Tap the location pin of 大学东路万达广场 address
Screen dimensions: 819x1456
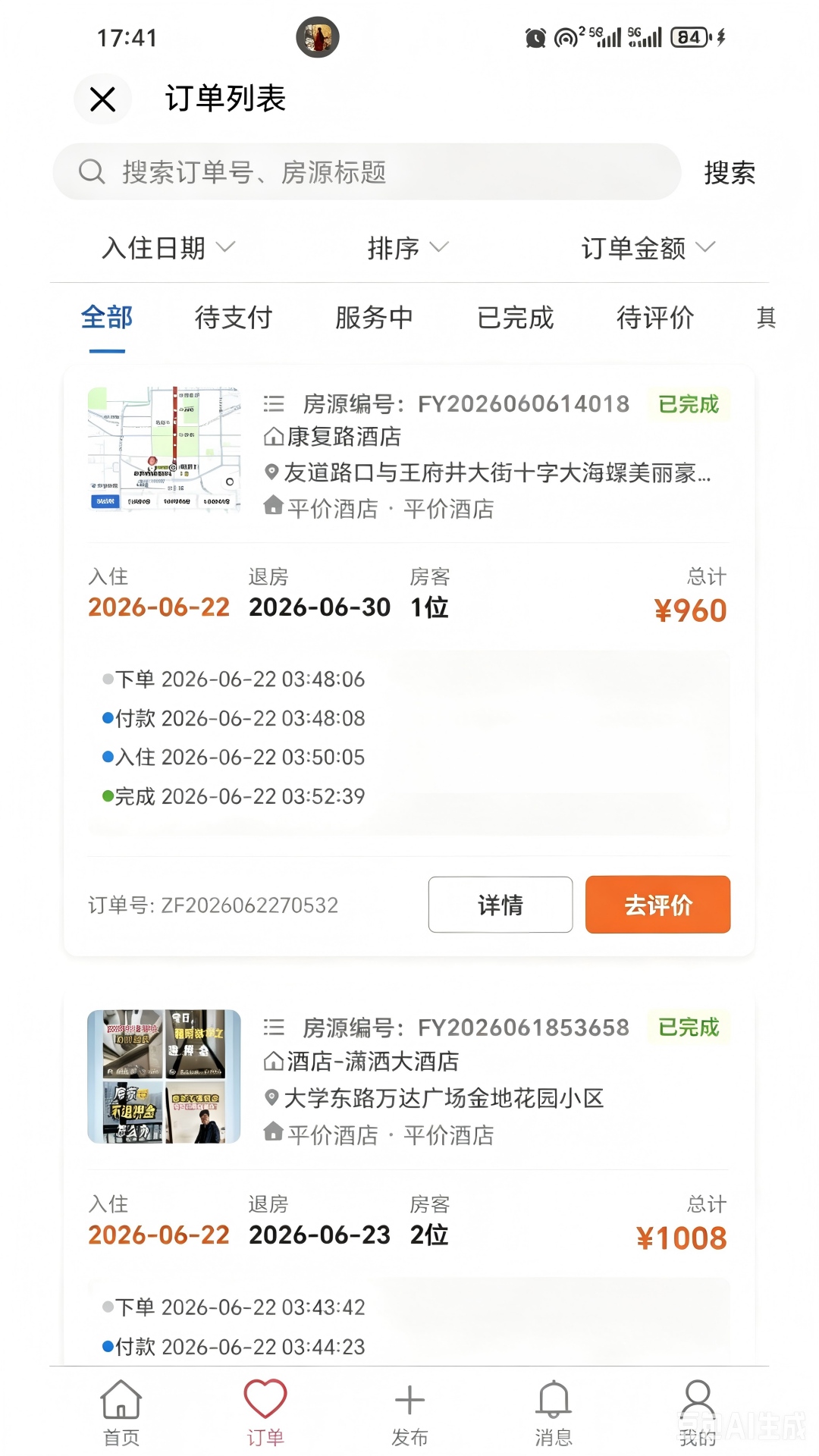pos(271,1097)
